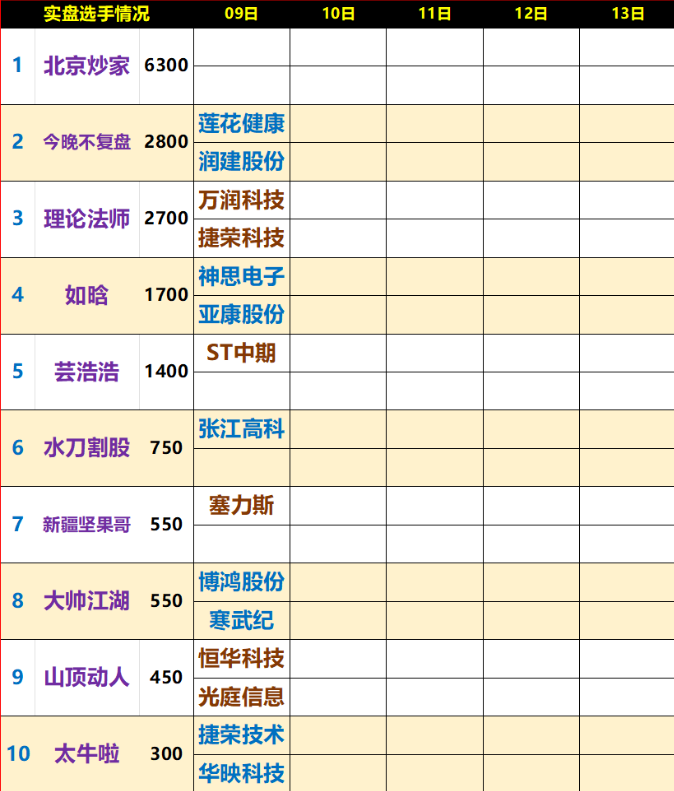674x791 pixels.
Task: Click the value 1400
Action: [166, 371]
